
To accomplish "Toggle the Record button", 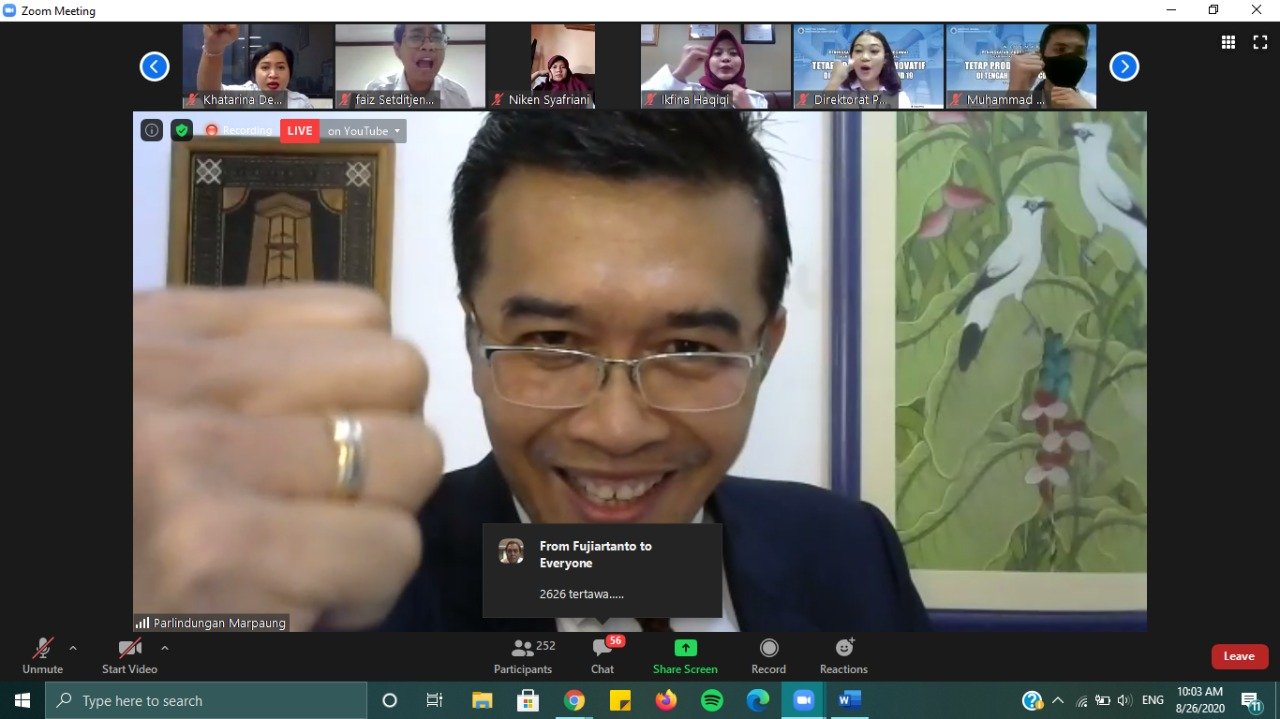I will 768,656.
